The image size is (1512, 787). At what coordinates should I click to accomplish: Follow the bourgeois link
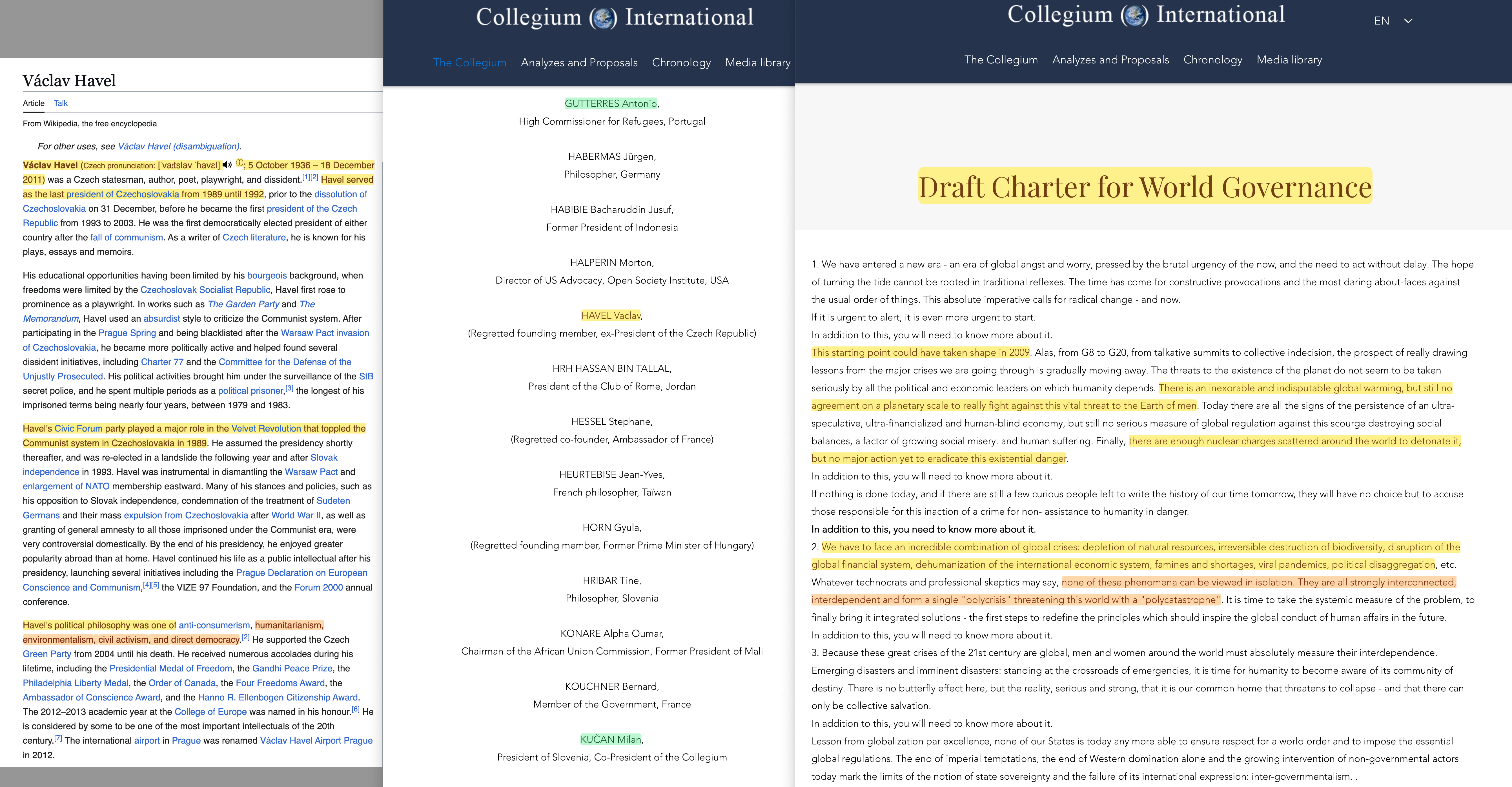tap(267, 275)
